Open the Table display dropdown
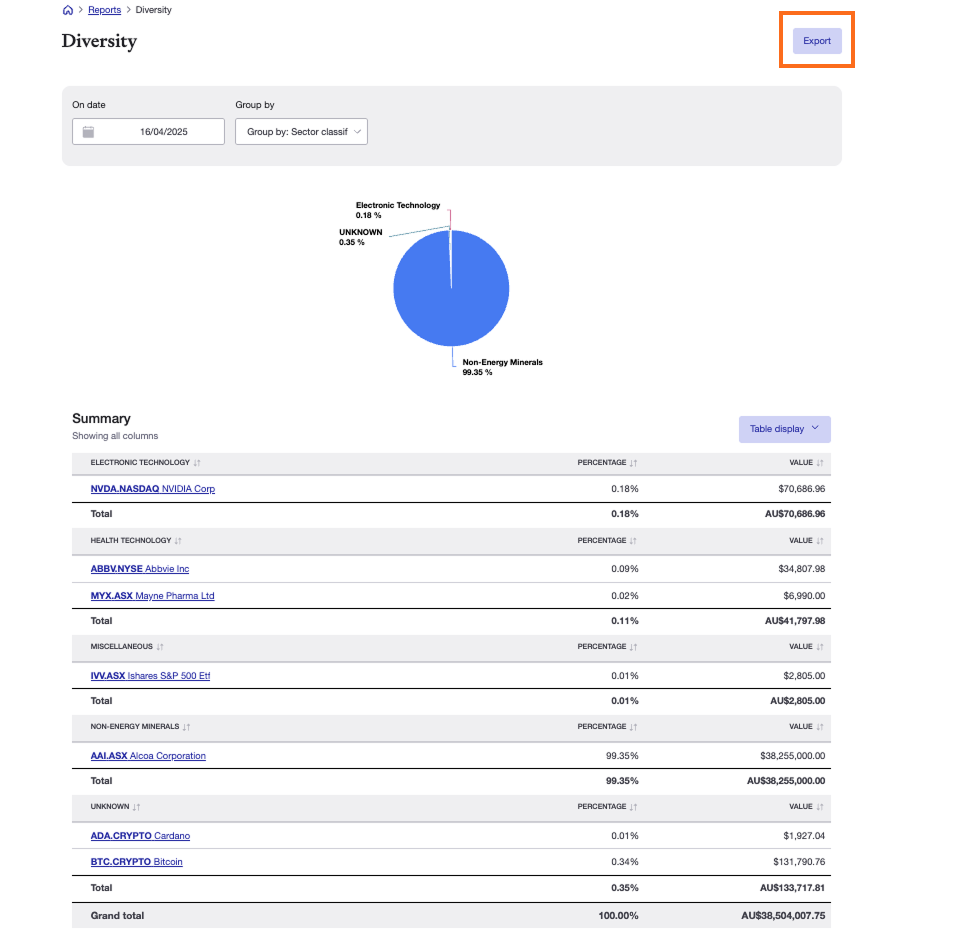Image resolution: width=965 pixels, height=942 pixels. pyautogui.click(x=784, y=428)
